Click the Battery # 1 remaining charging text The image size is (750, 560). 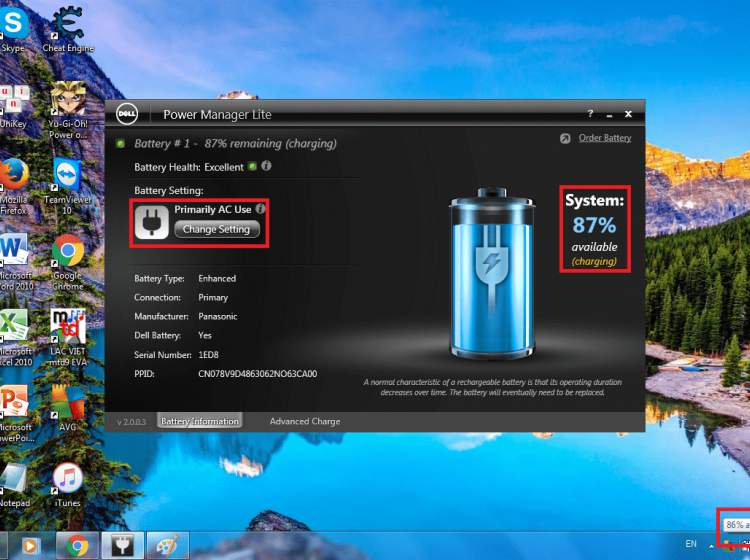tap(235, 143)
